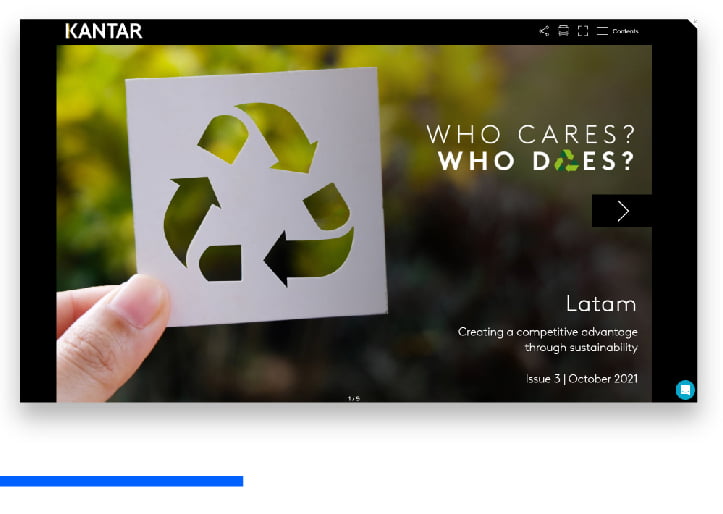Click 'Issue 3 | October 2021' text

(582, 379)
